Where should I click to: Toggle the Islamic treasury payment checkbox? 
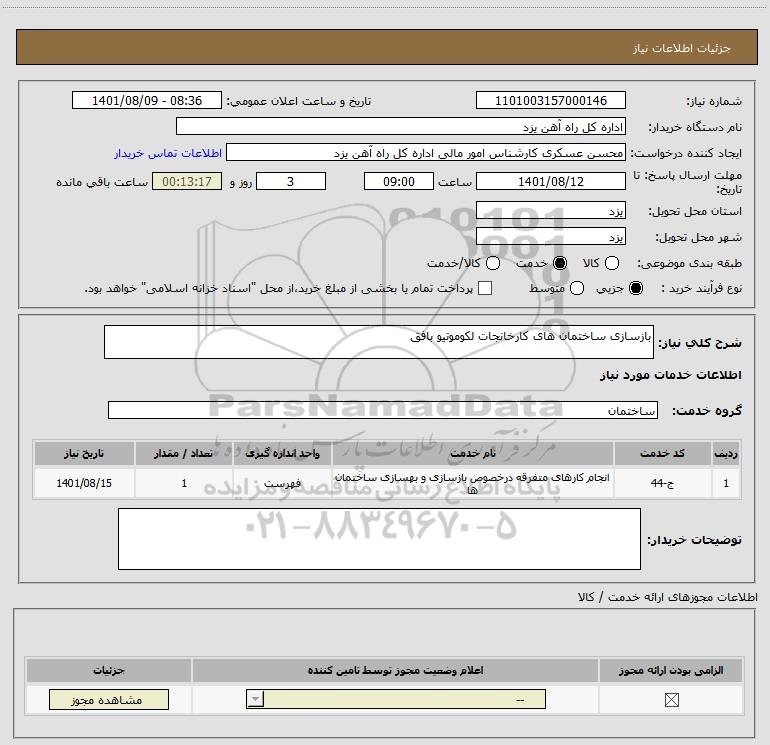pos(485,288)
